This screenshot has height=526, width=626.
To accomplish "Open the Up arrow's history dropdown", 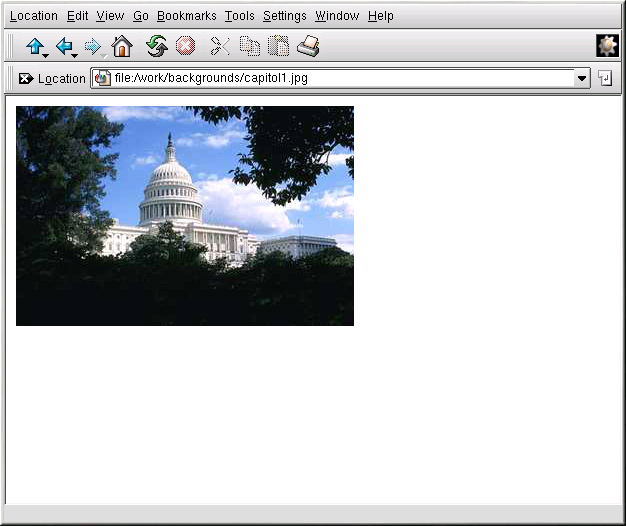I will (x=47, y=54).
